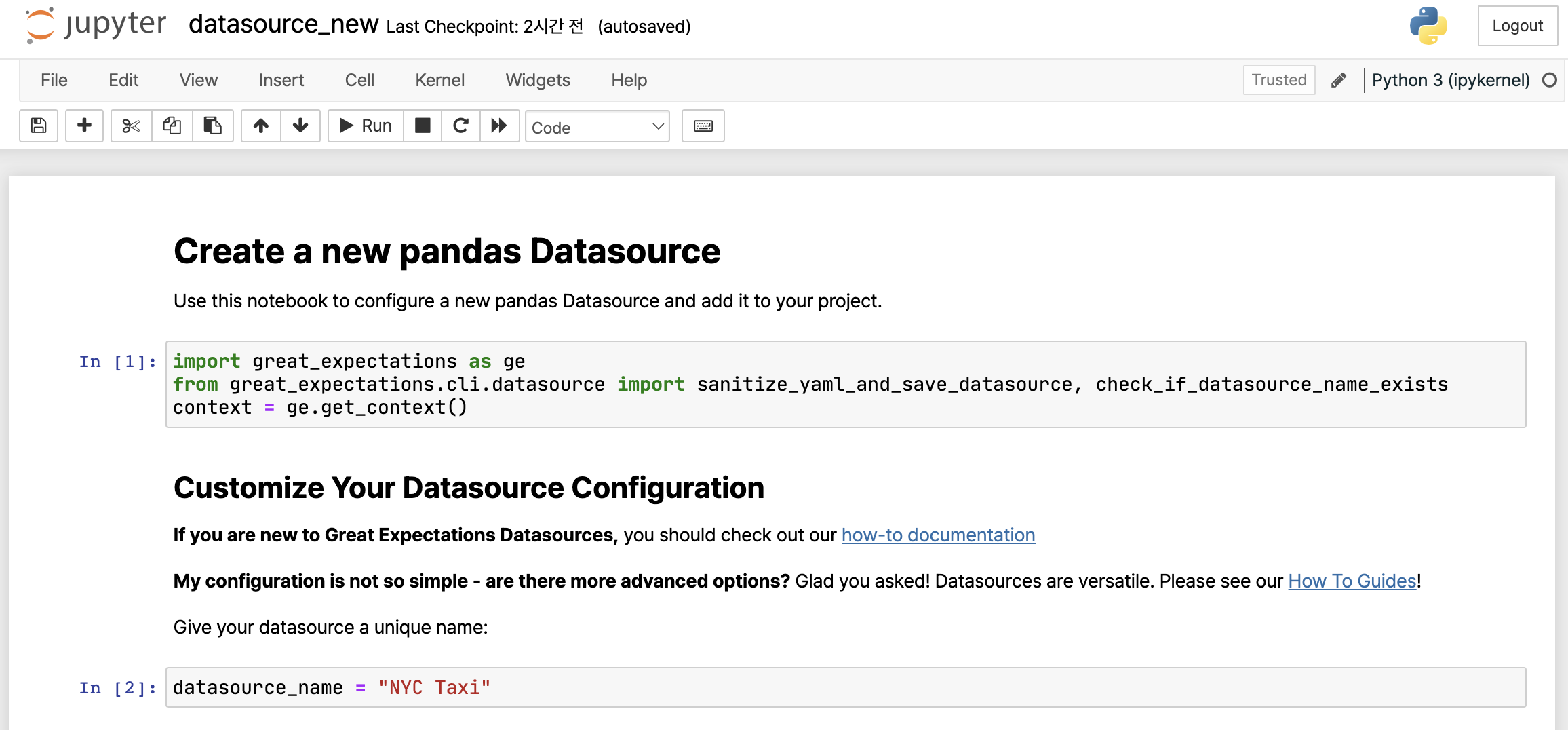The image size is (1568, 730).
Task: Rename notebook by clicking datasource_new title
Action: point(283,24)
